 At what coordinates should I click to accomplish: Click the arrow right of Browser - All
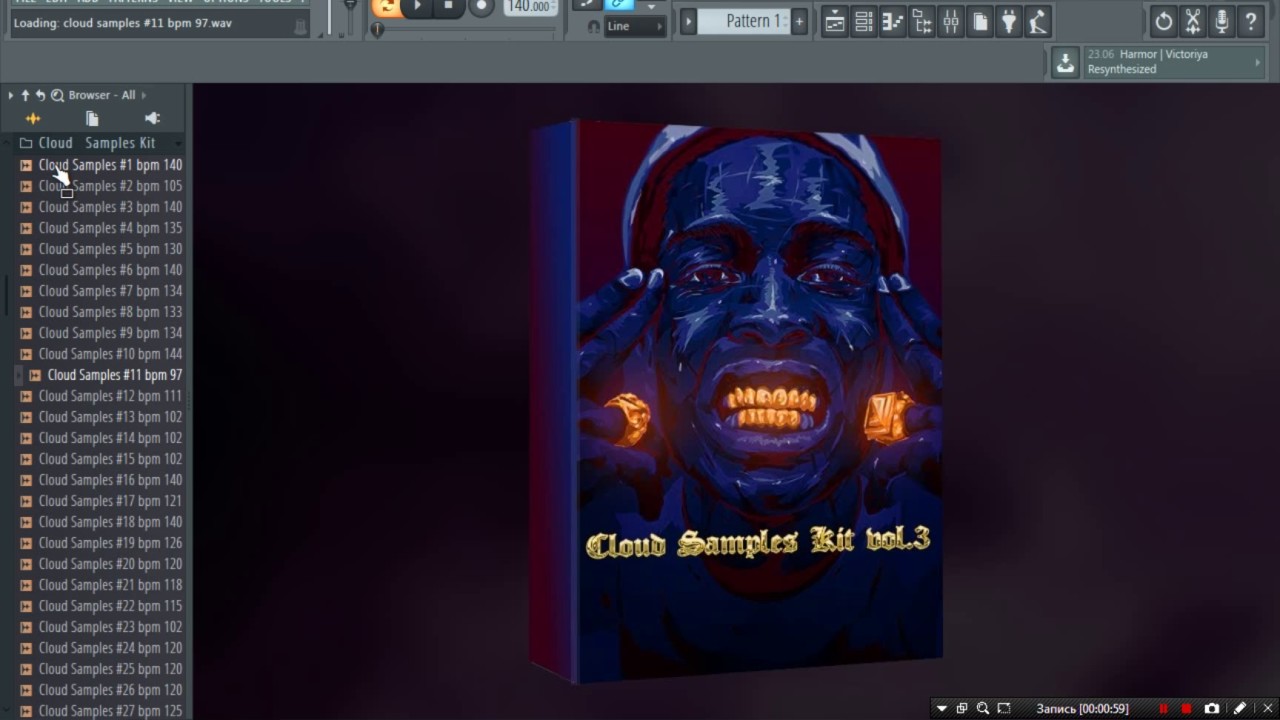tap(144, 95)
